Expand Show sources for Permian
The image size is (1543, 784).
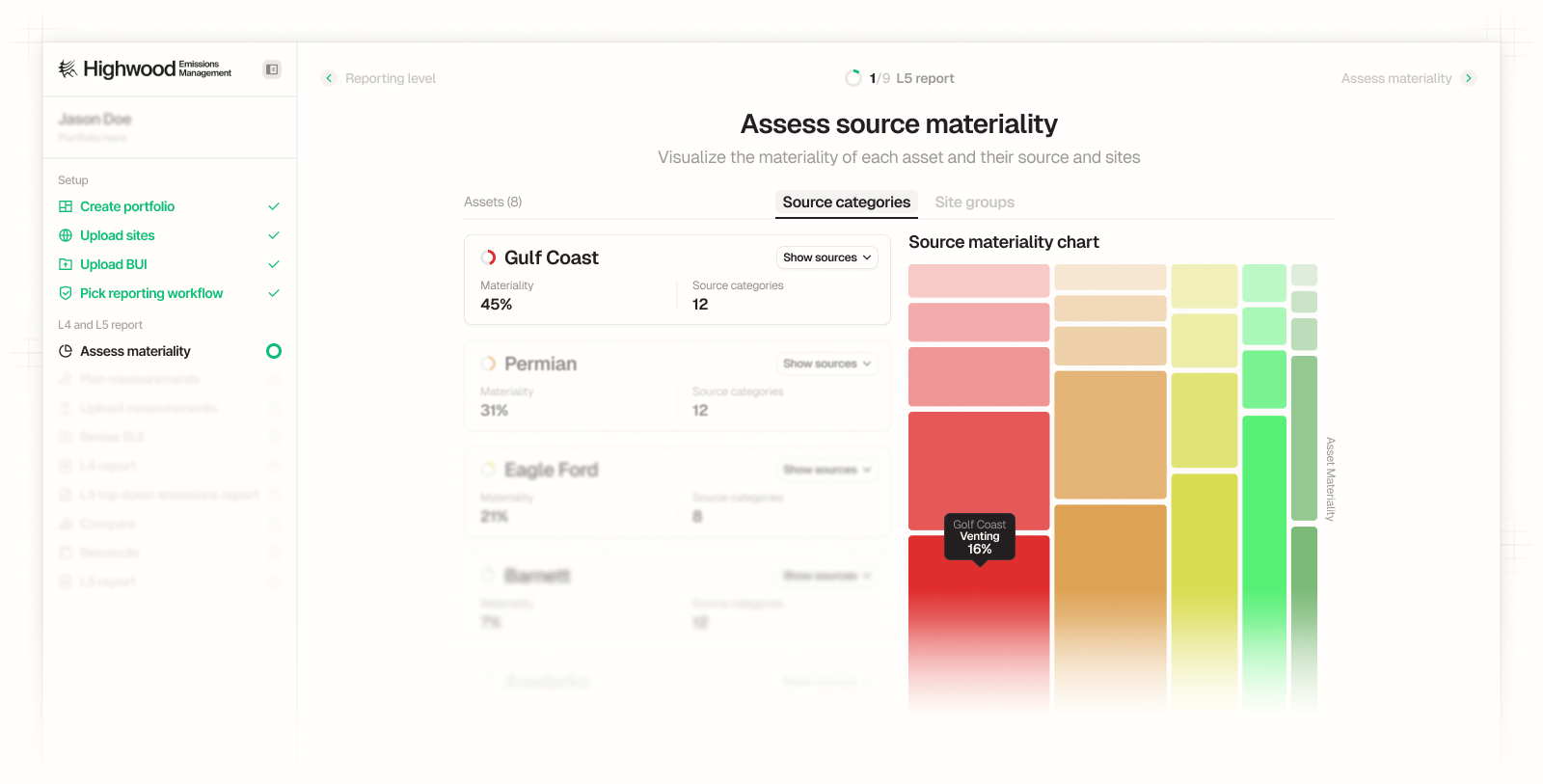click(827, 364)
